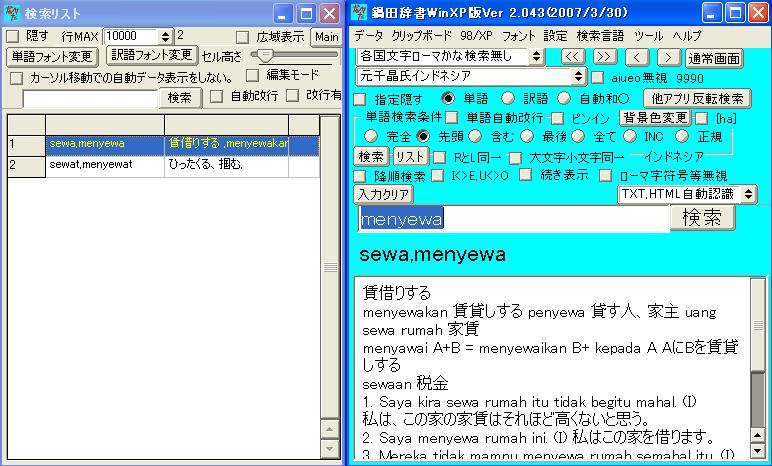
Task: Click the 行MAX spinner arrows
Action: [x=165, y=36]
